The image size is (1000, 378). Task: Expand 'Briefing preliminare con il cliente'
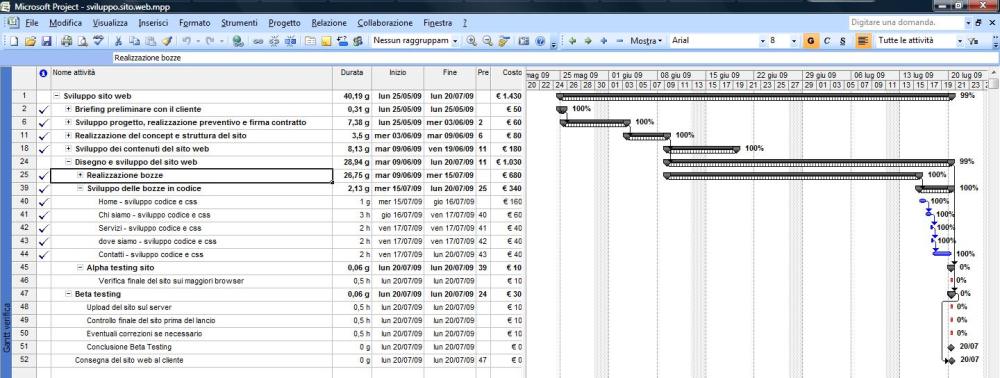pos(68,110)
